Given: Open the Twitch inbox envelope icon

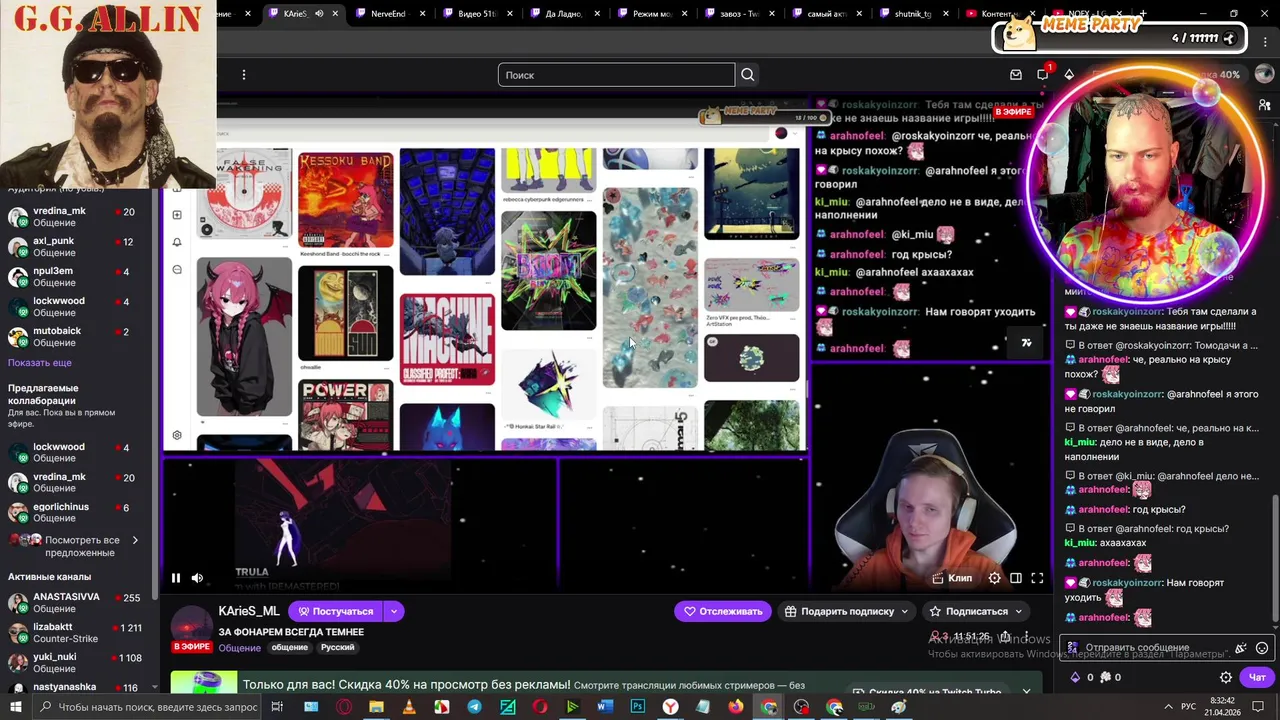Looking at the screenshot, I should pos(1016,75).
